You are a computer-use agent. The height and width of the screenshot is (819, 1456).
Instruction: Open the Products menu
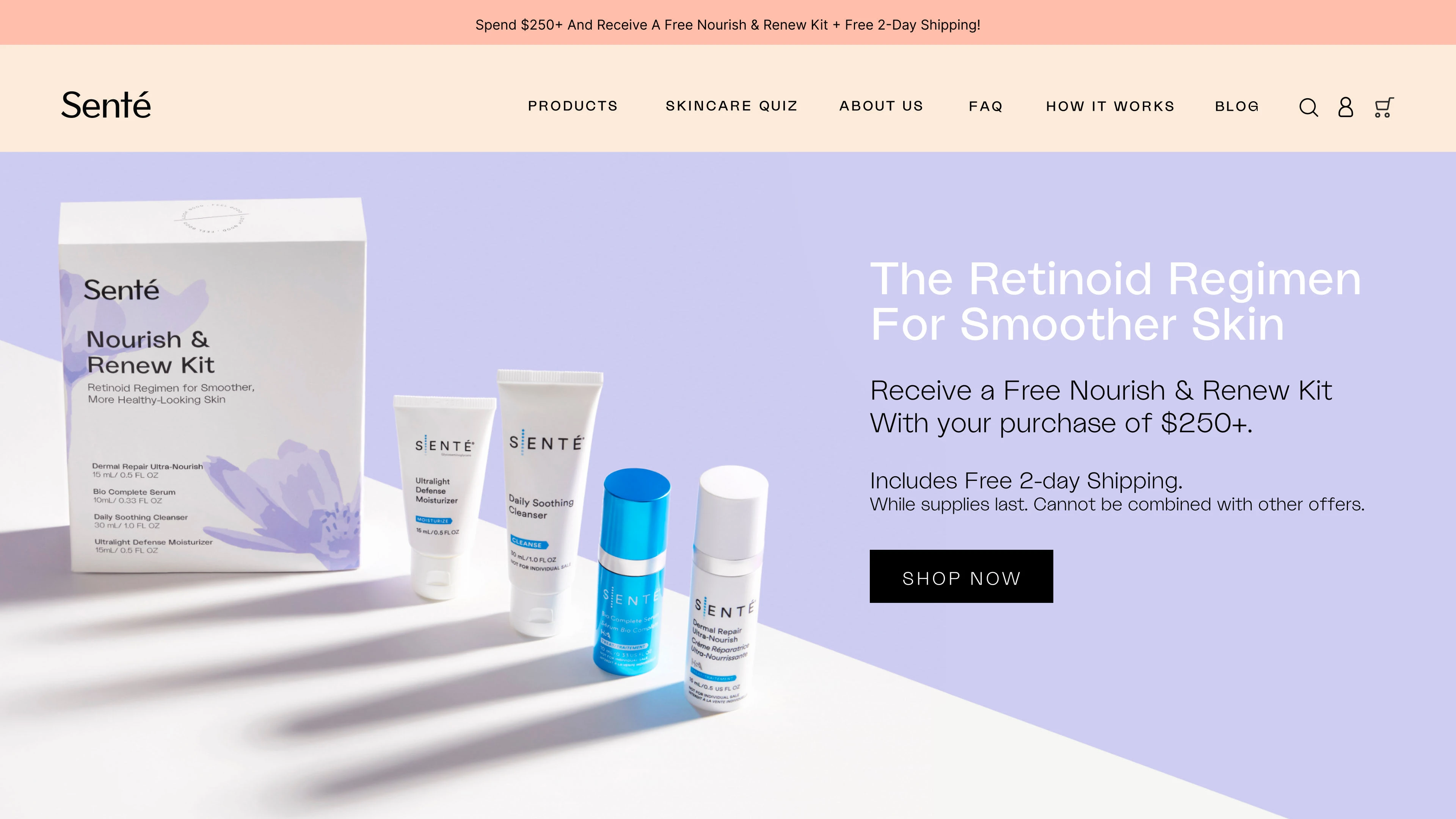[x=573, y=106]
